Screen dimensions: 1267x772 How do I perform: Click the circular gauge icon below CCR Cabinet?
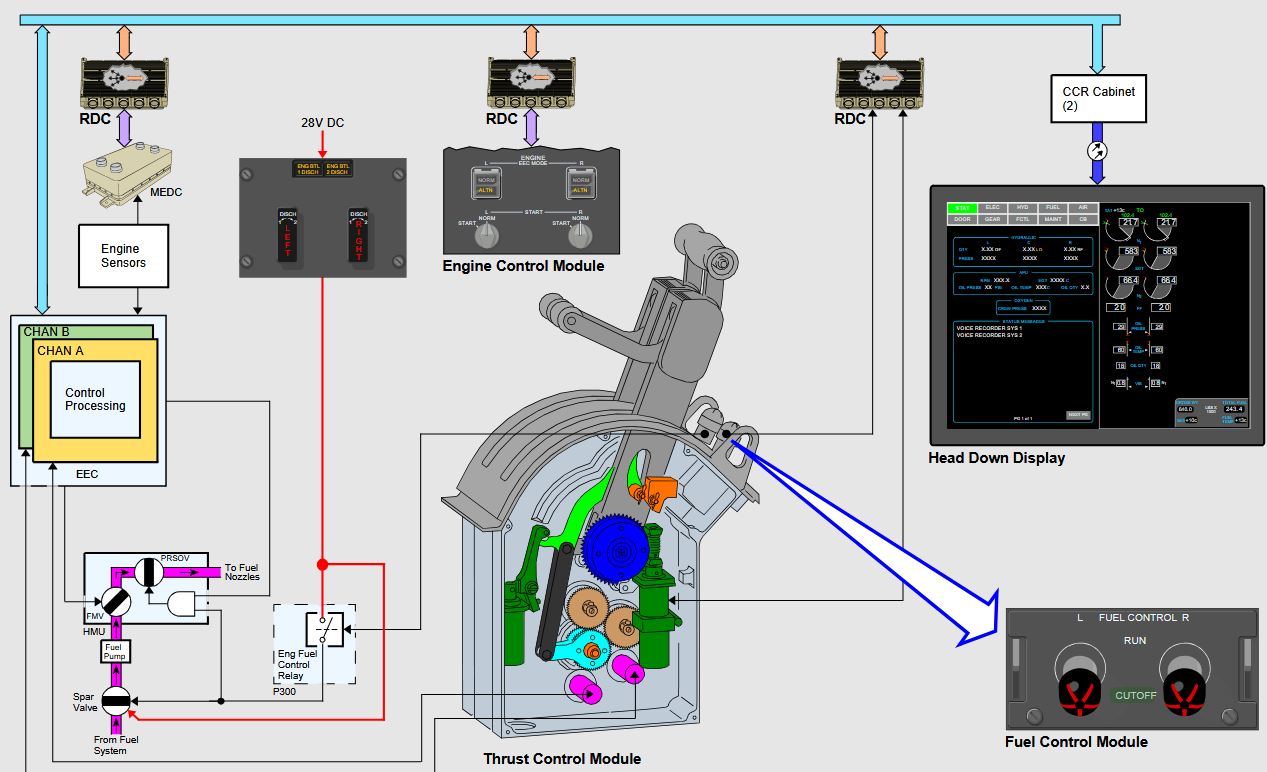[x=1097, y=151]
